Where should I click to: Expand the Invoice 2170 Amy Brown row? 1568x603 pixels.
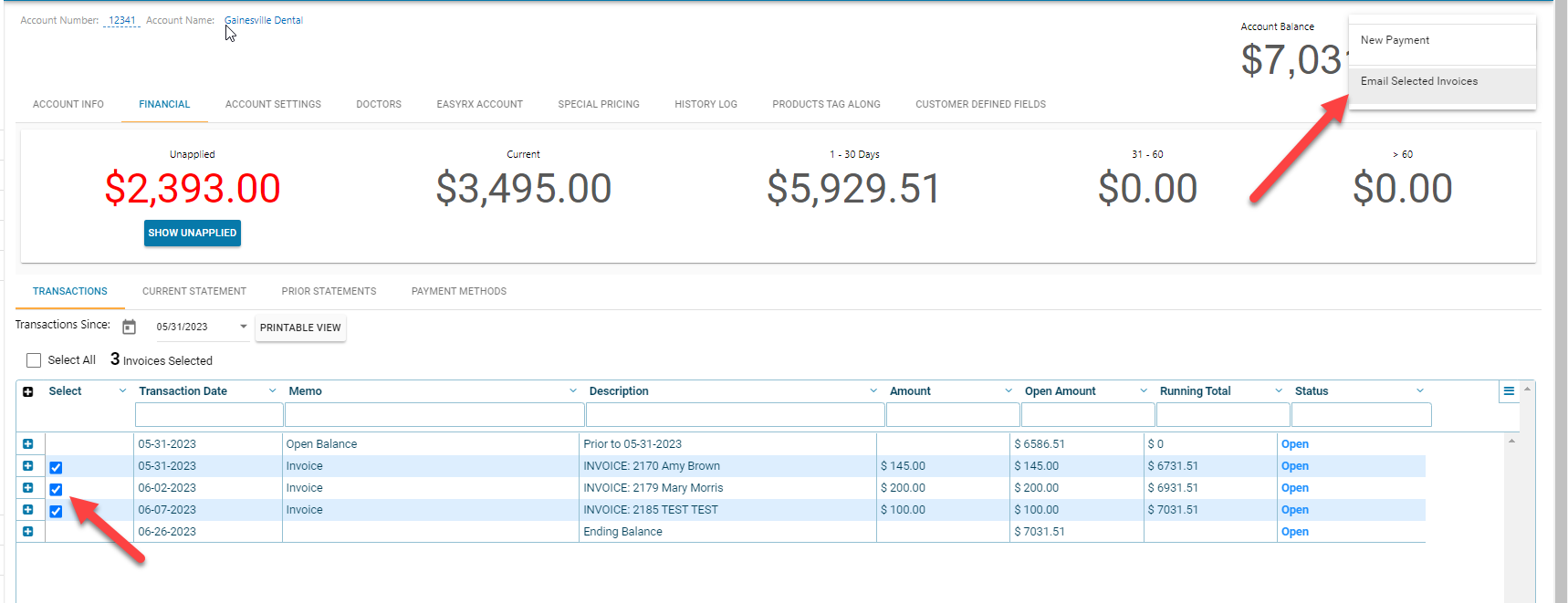[28, 466]
